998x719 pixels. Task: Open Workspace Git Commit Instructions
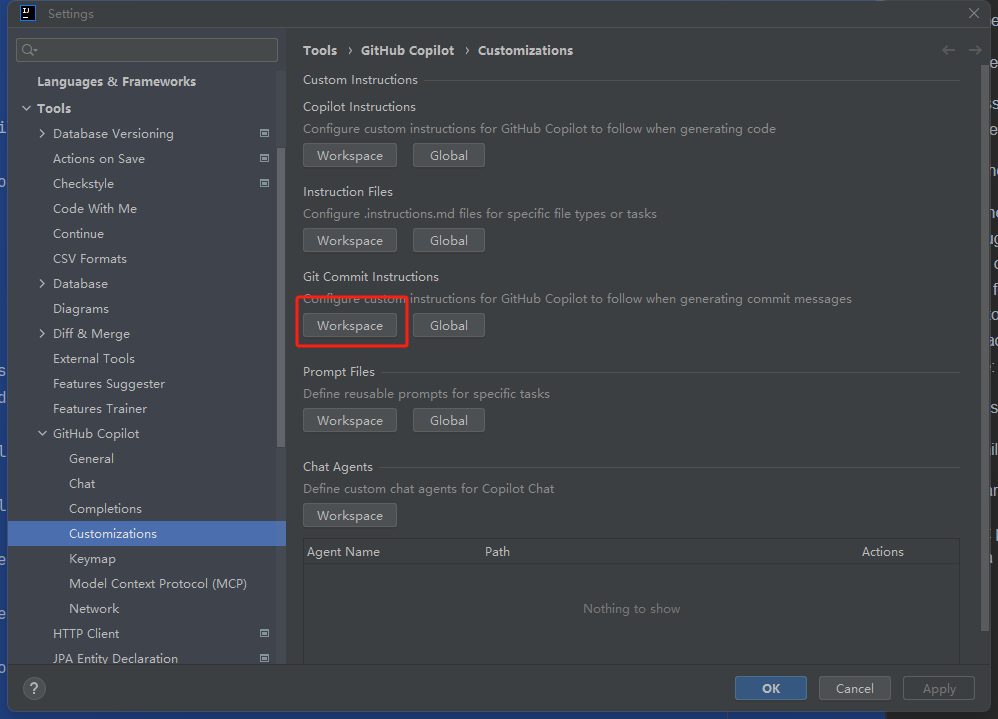tap(350, 325)
